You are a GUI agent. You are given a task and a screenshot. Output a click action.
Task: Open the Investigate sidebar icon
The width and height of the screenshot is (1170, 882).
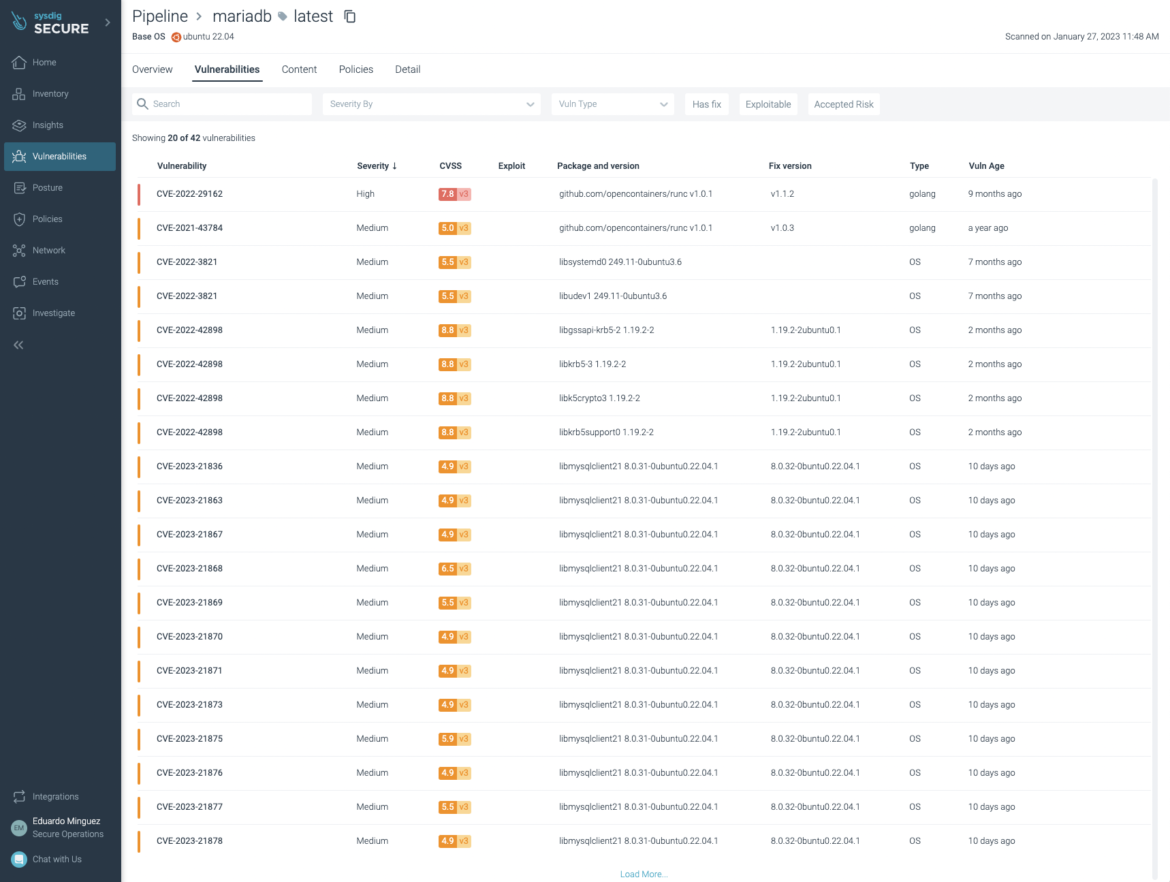tap(19, 313)
